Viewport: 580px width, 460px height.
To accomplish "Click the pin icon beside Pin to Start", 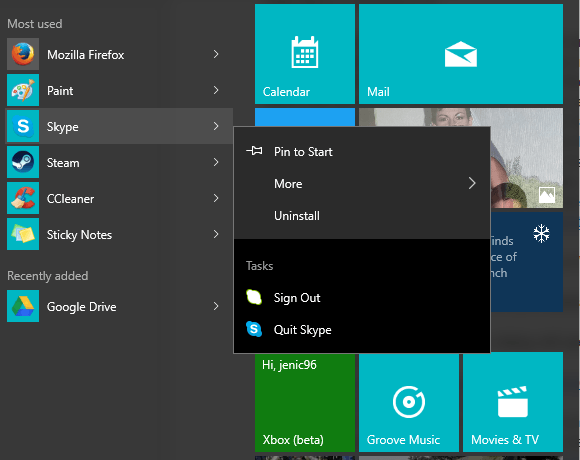I will click(254, 151).
